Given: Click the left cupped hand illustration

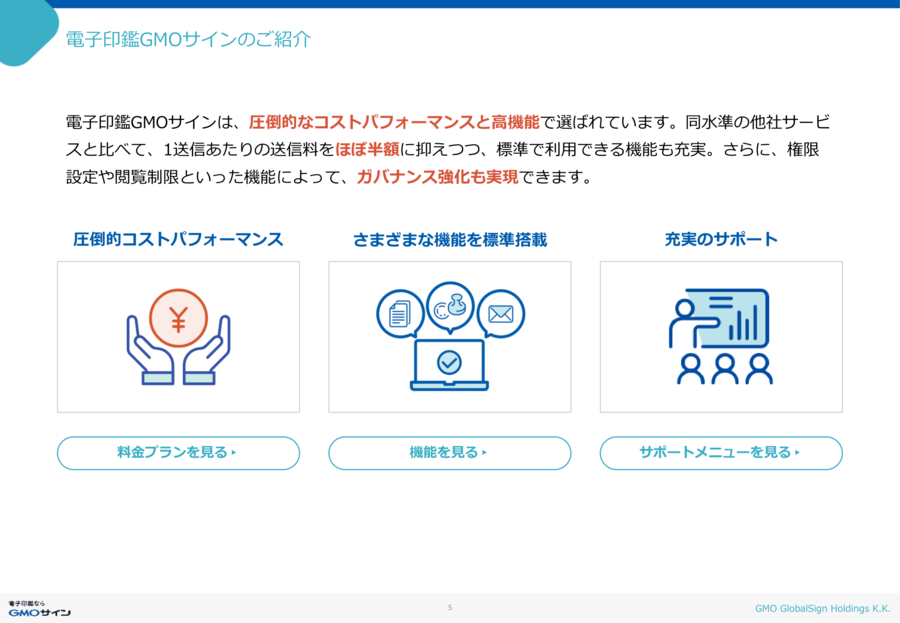Looking at the screenshot, I should pos(147,350).
